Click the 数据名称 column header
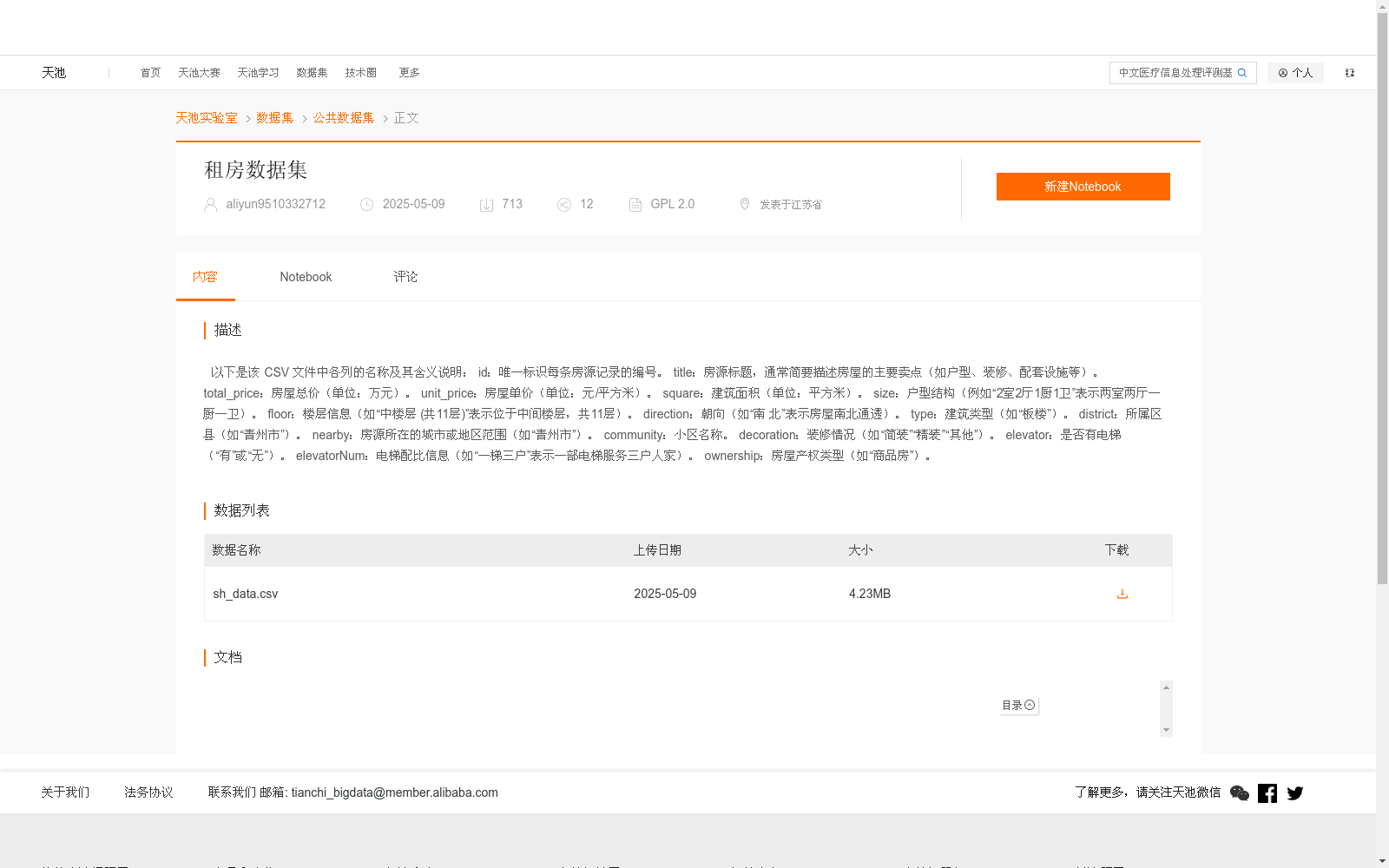Image resolution: width=1389 pixels, height=868 pixels. (x=237, y=550)
